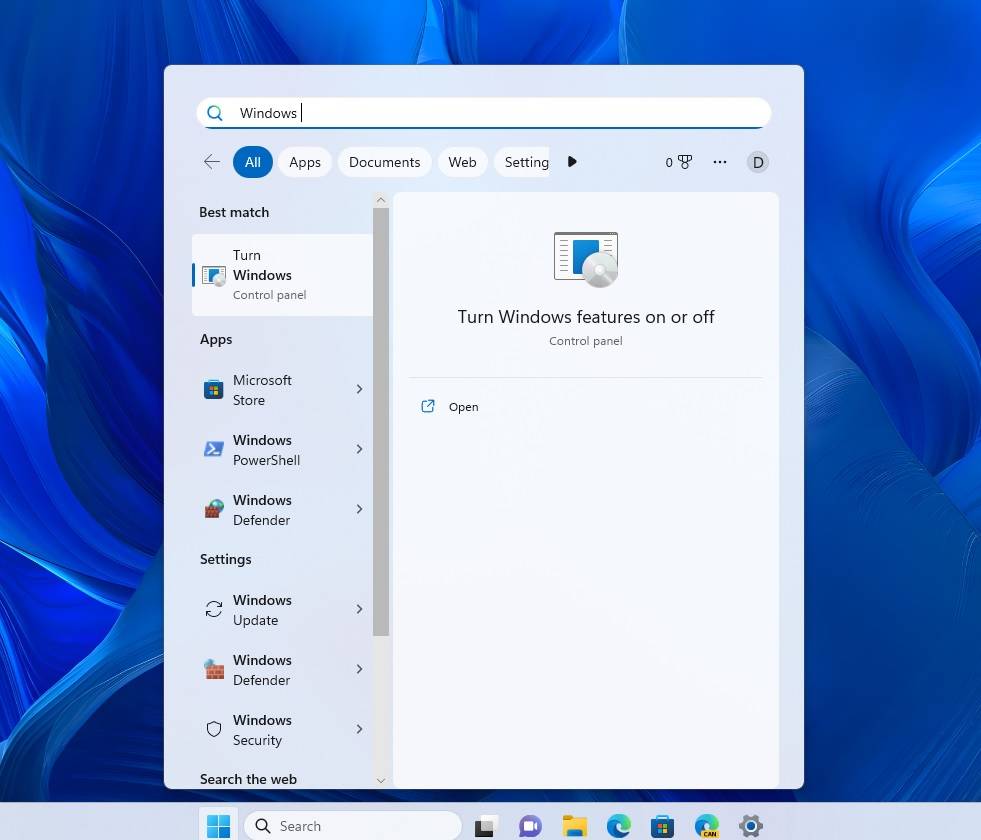The image size is (981, 840).
Task: Click the user account avatar D
Action: (x=757, y=161)
